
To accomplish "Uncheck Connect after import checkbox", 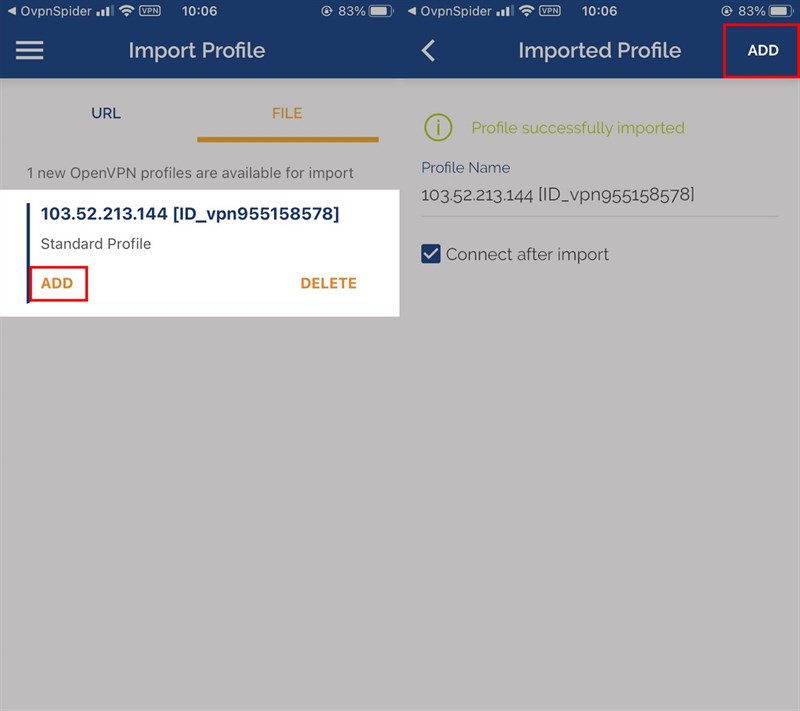I will 431,253.
